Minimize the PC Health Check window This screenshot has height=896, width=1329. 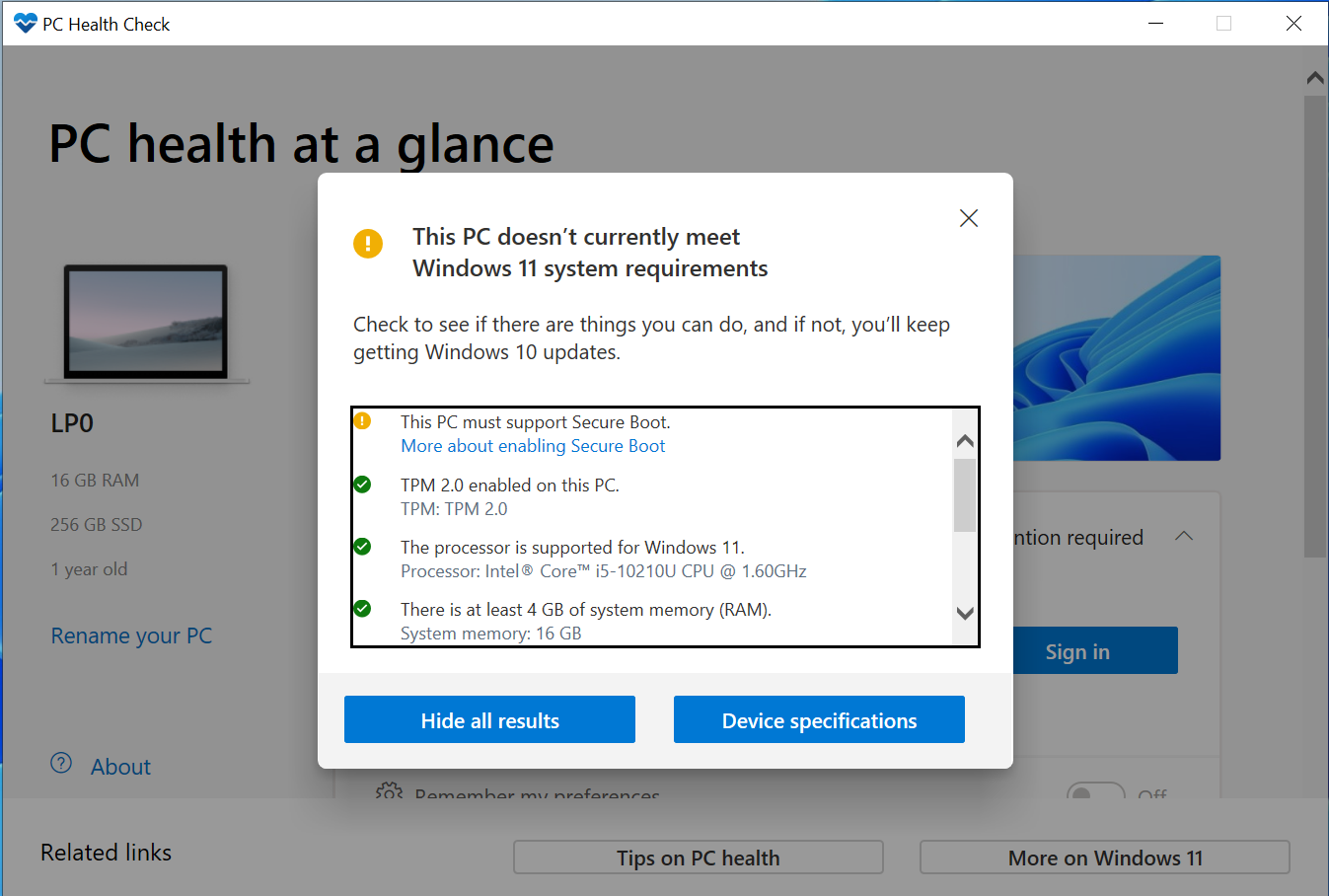coord(1156,24)
